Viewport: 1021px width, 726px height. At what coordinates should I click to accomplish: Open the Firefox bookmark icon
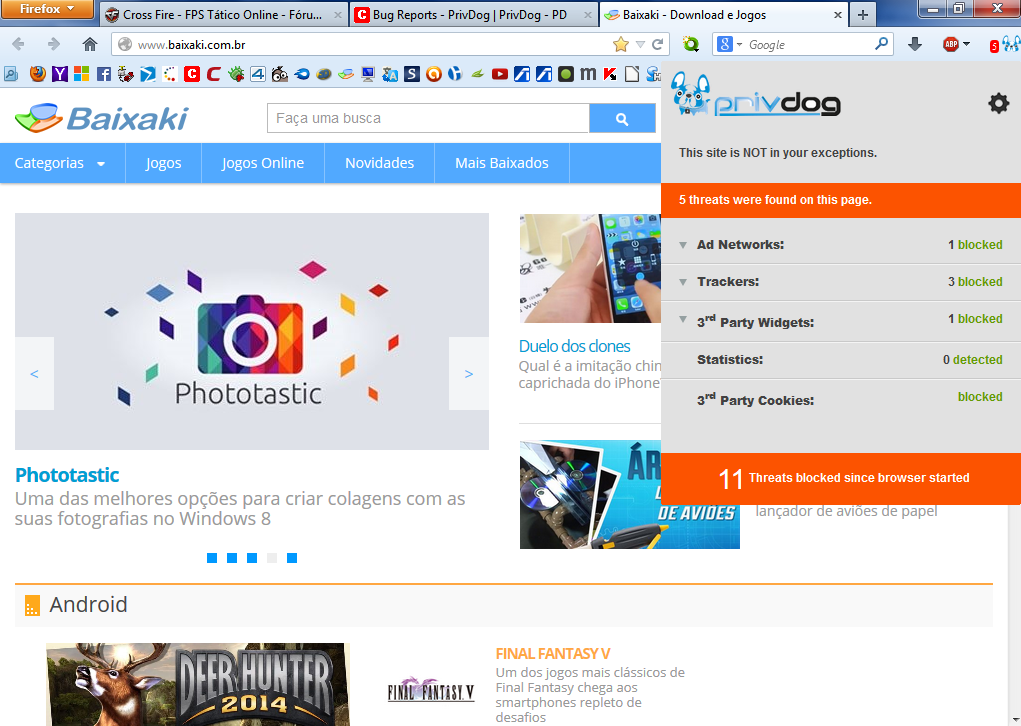point(38,74)
